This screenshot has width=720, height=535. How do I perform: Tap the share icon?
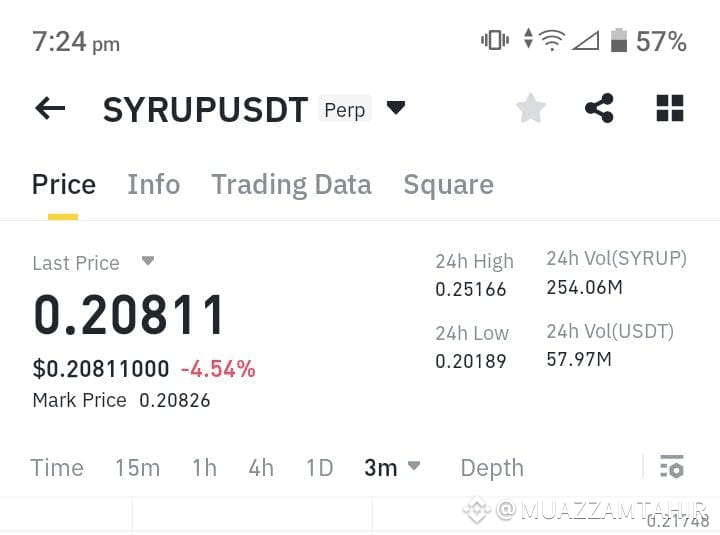pos(599,108)
